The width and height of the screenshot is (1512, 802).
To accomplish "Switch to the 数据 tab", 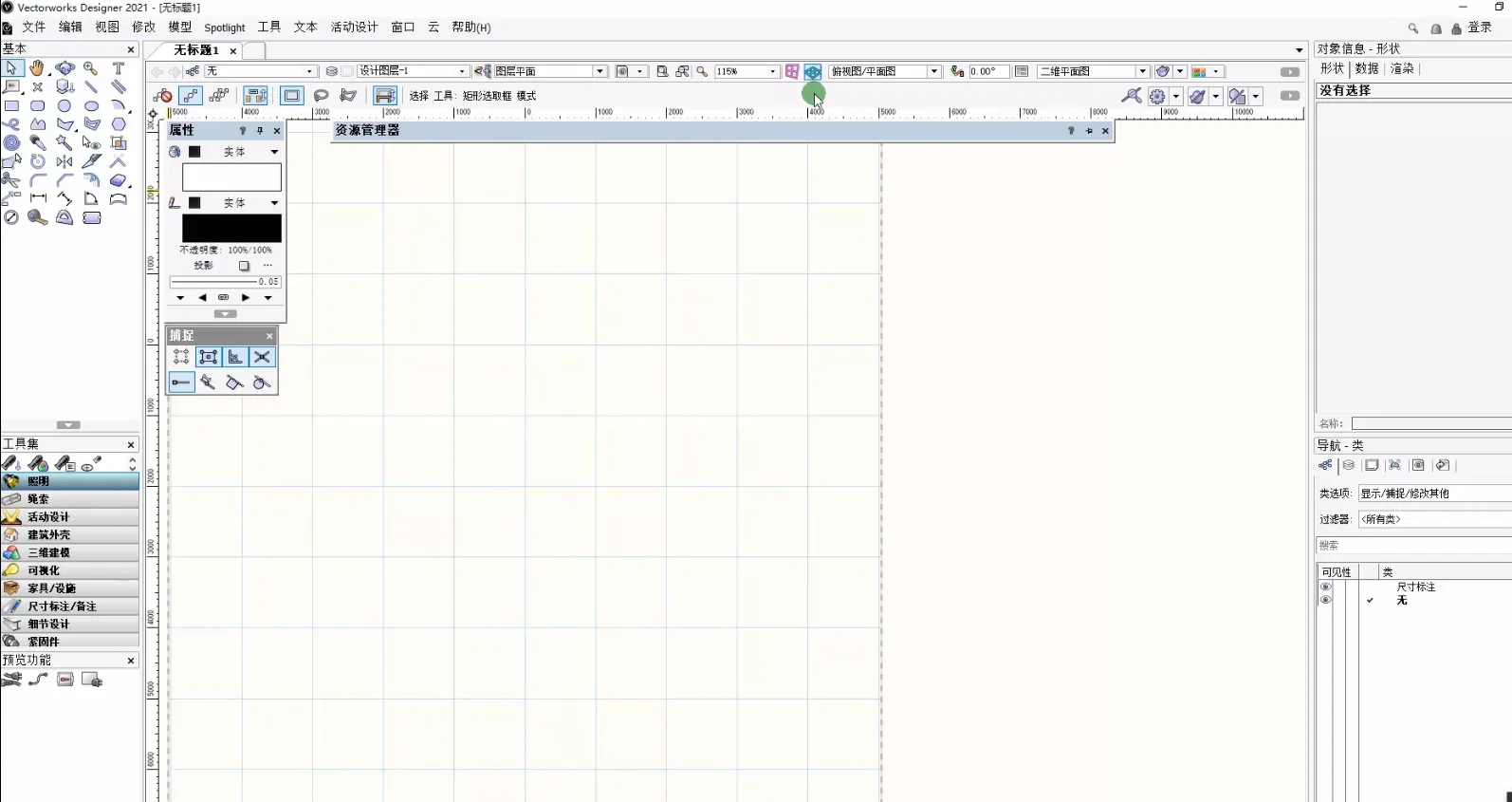I will coord(1366,68).
